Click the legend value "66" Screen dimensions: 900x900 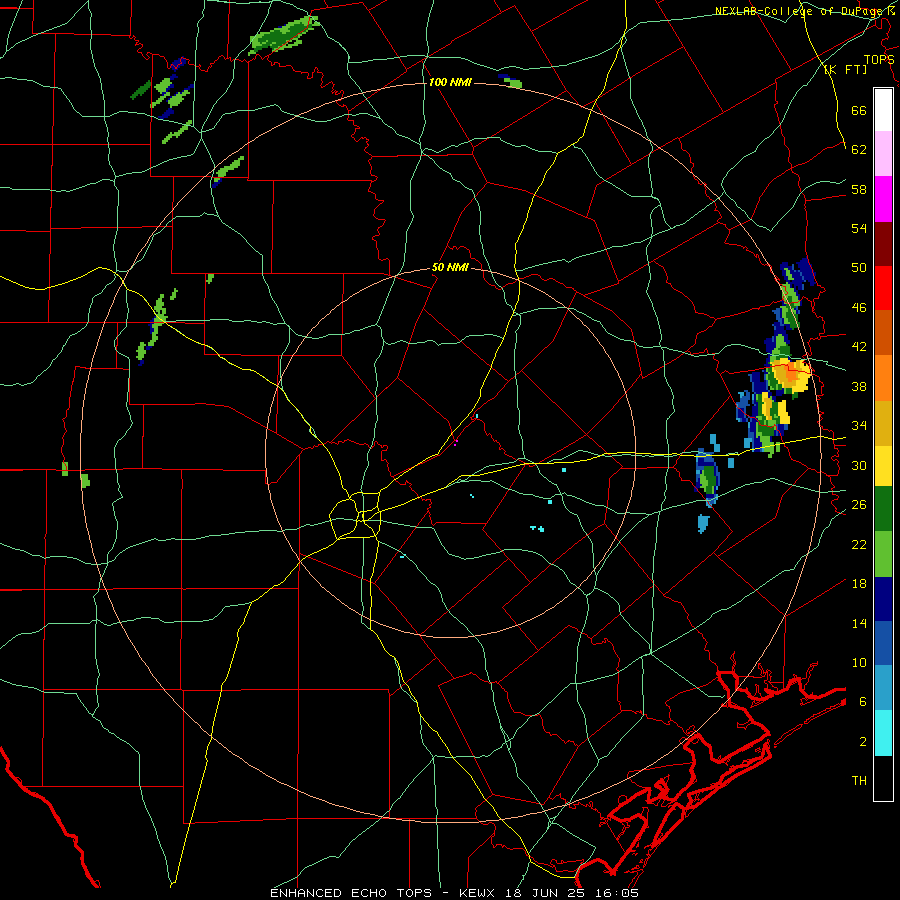point(859,110)
